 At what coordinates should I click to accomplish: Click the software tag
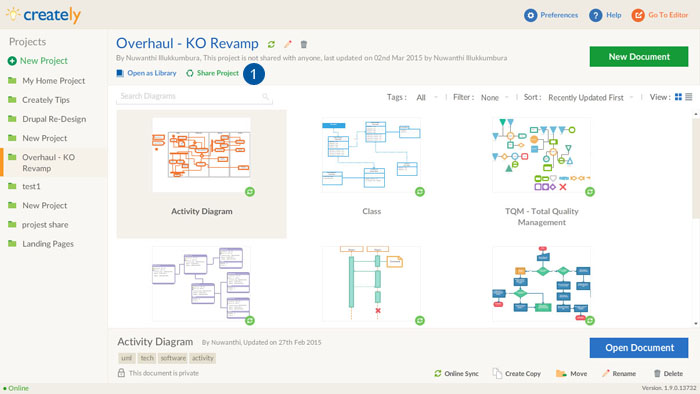coord(173,358)
